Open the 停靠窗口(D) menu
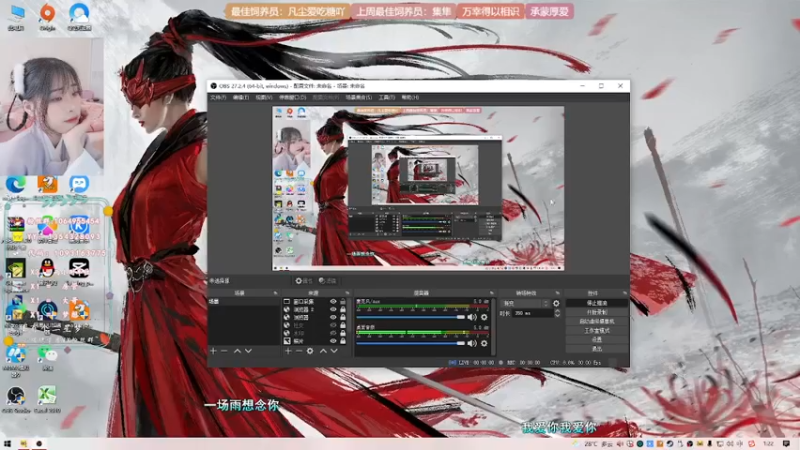The width and height of the screenshot is (800, 450). click(x=292, y=97)
